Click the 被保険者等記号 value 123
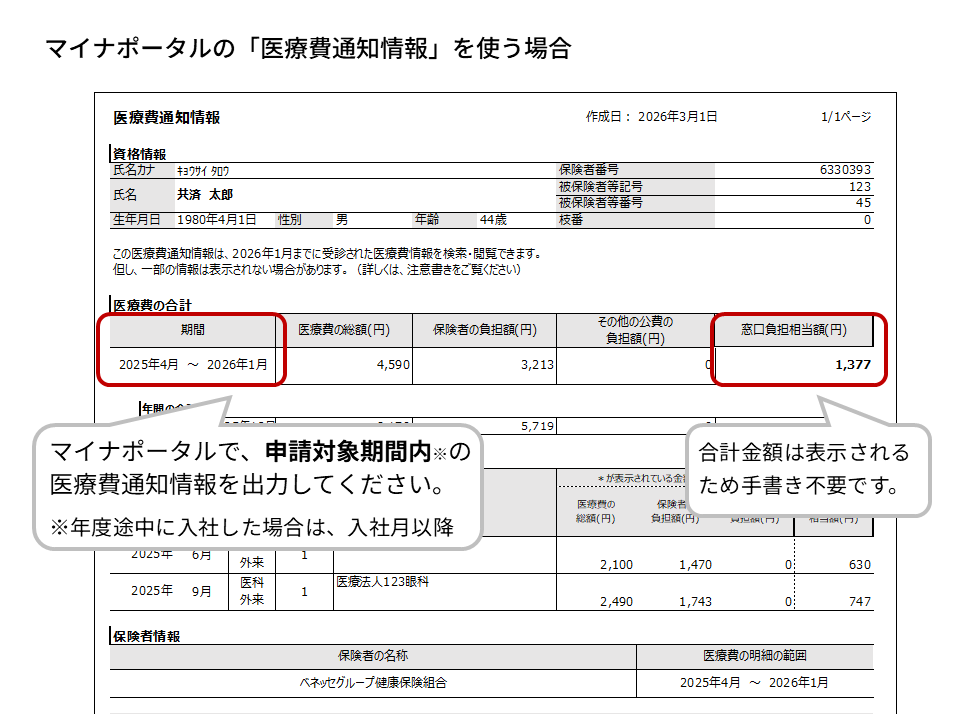 [859, 186]
